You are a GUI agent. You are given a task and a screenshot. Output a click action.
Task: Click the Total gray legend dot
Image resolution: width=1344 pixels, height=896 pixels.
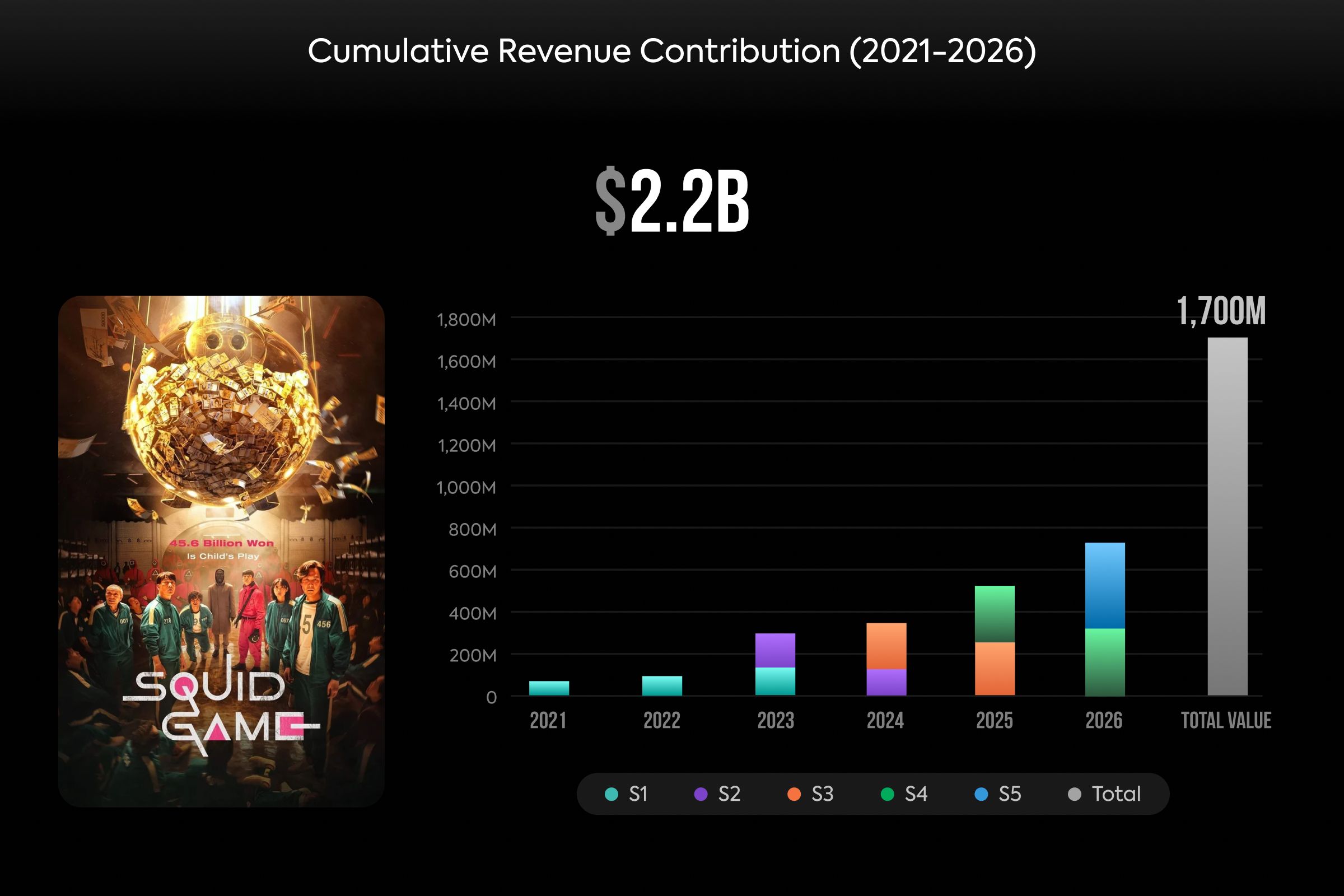pyautogui.click(x=1074, y=794)
